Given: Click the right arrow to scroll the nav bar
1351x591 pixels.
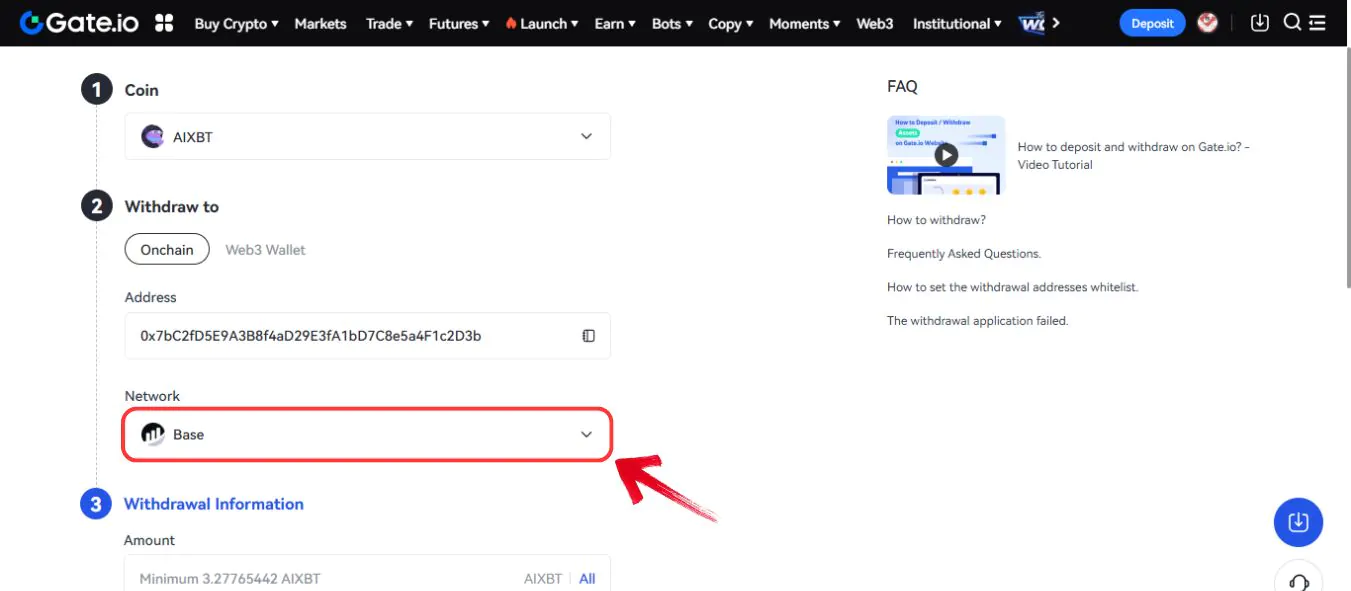Looking at the screenshot, I should click(1056, 23).
